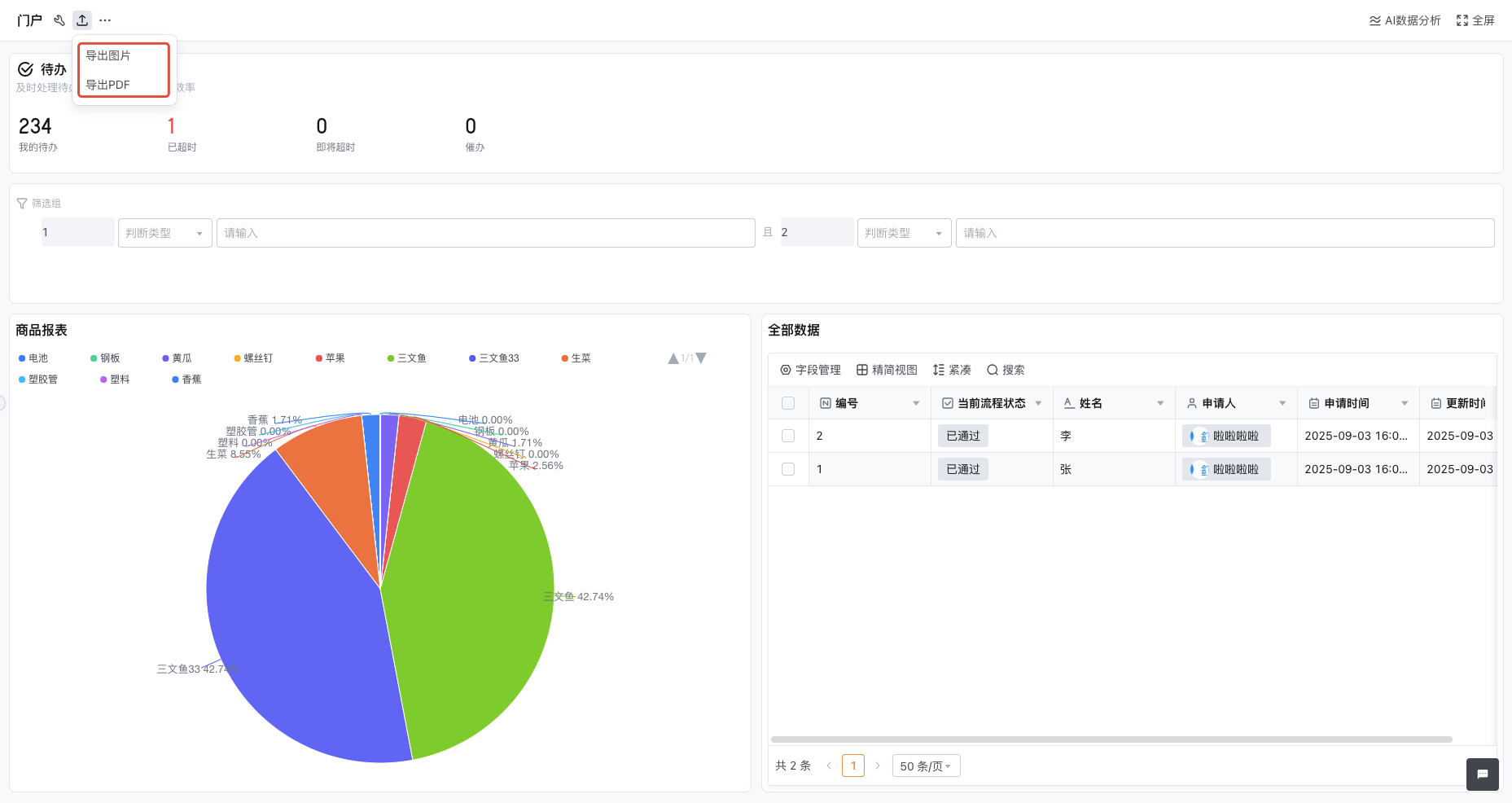
Task: Open 当前流程状态 column dropdown arrow
Action: pos(1038,403)
